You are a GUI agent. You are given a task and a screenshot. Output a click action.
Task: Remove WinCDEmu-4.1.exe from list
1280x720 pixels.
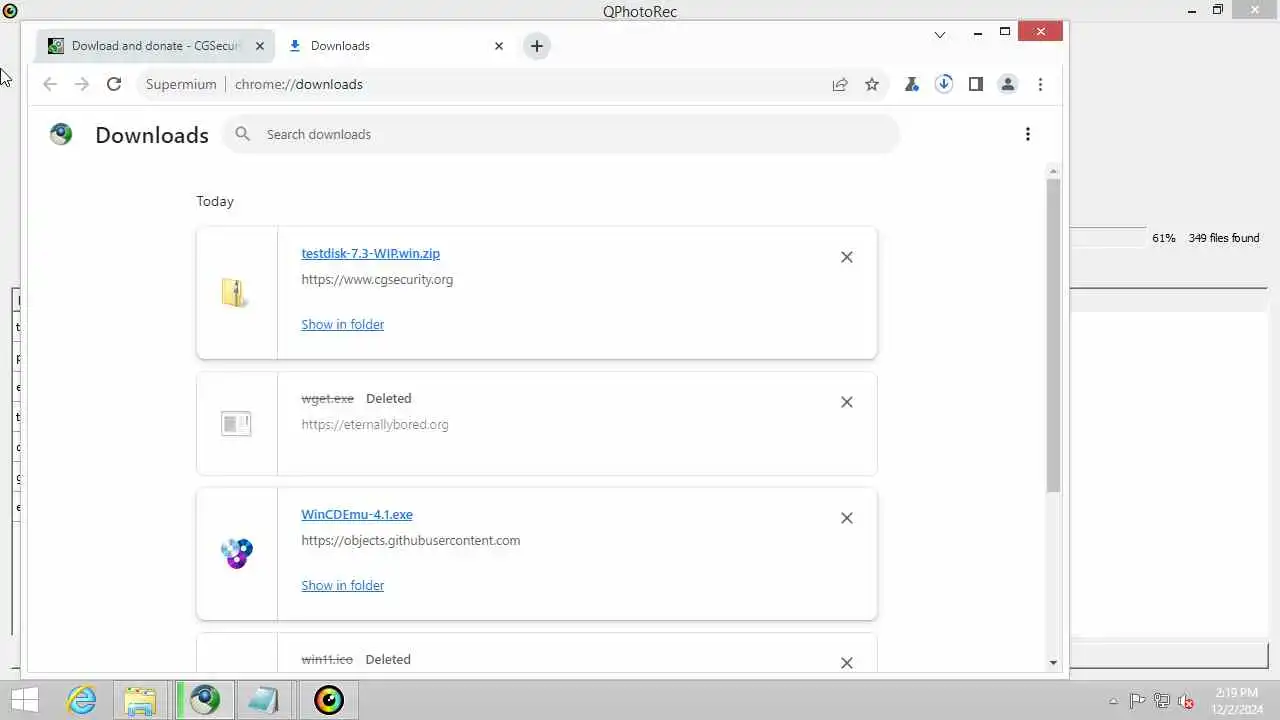(847, 518)
